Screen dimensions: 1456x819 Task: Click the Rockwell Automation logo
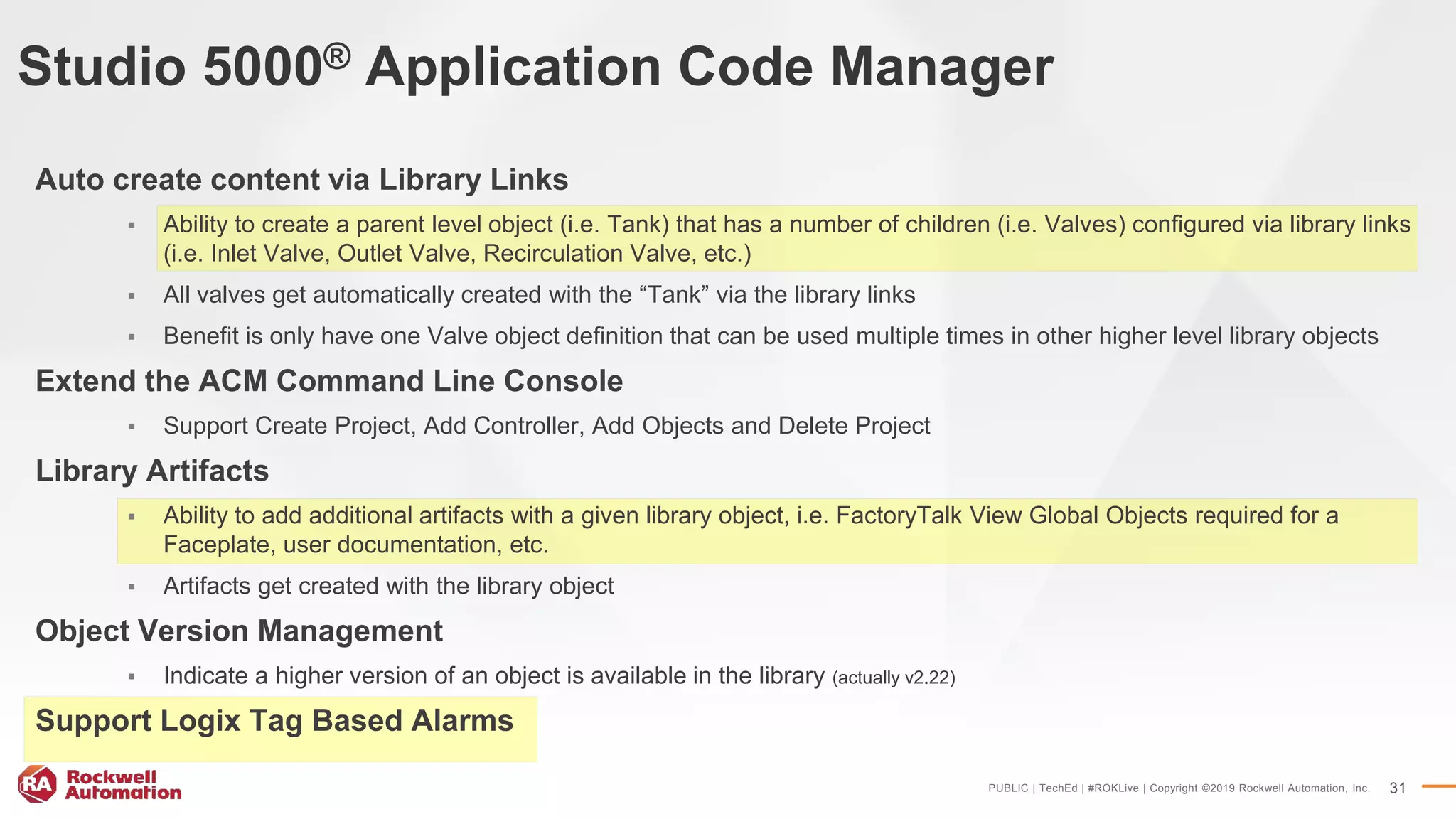point(100,784)
